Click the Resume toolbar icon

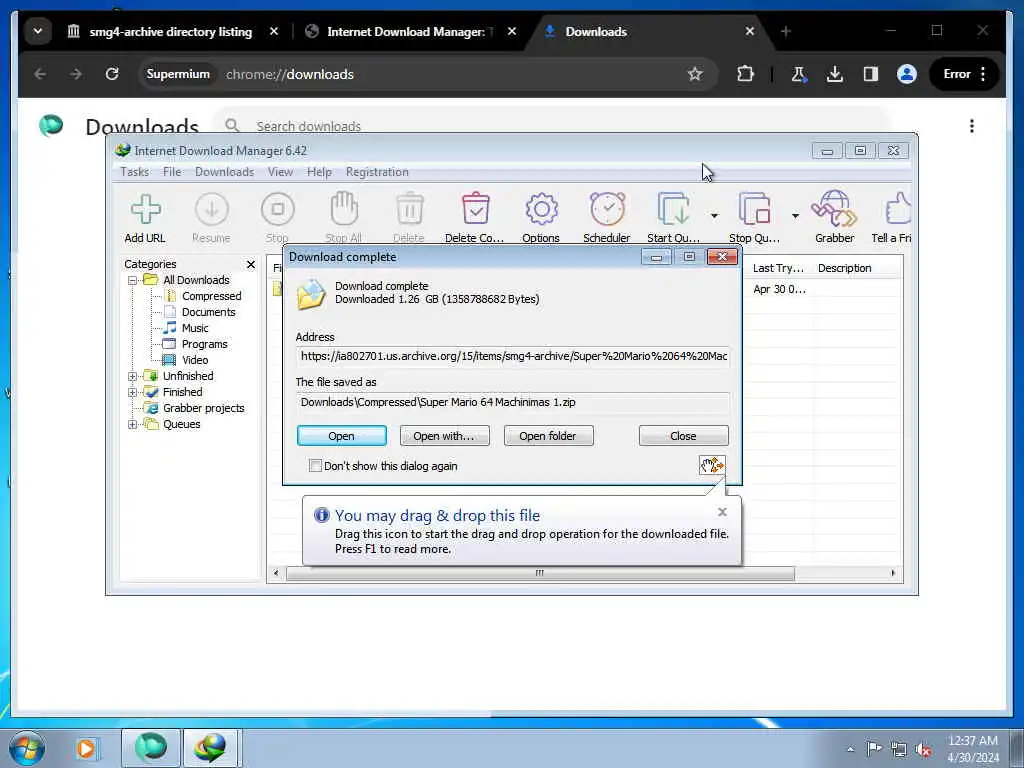tap(212, 210)
